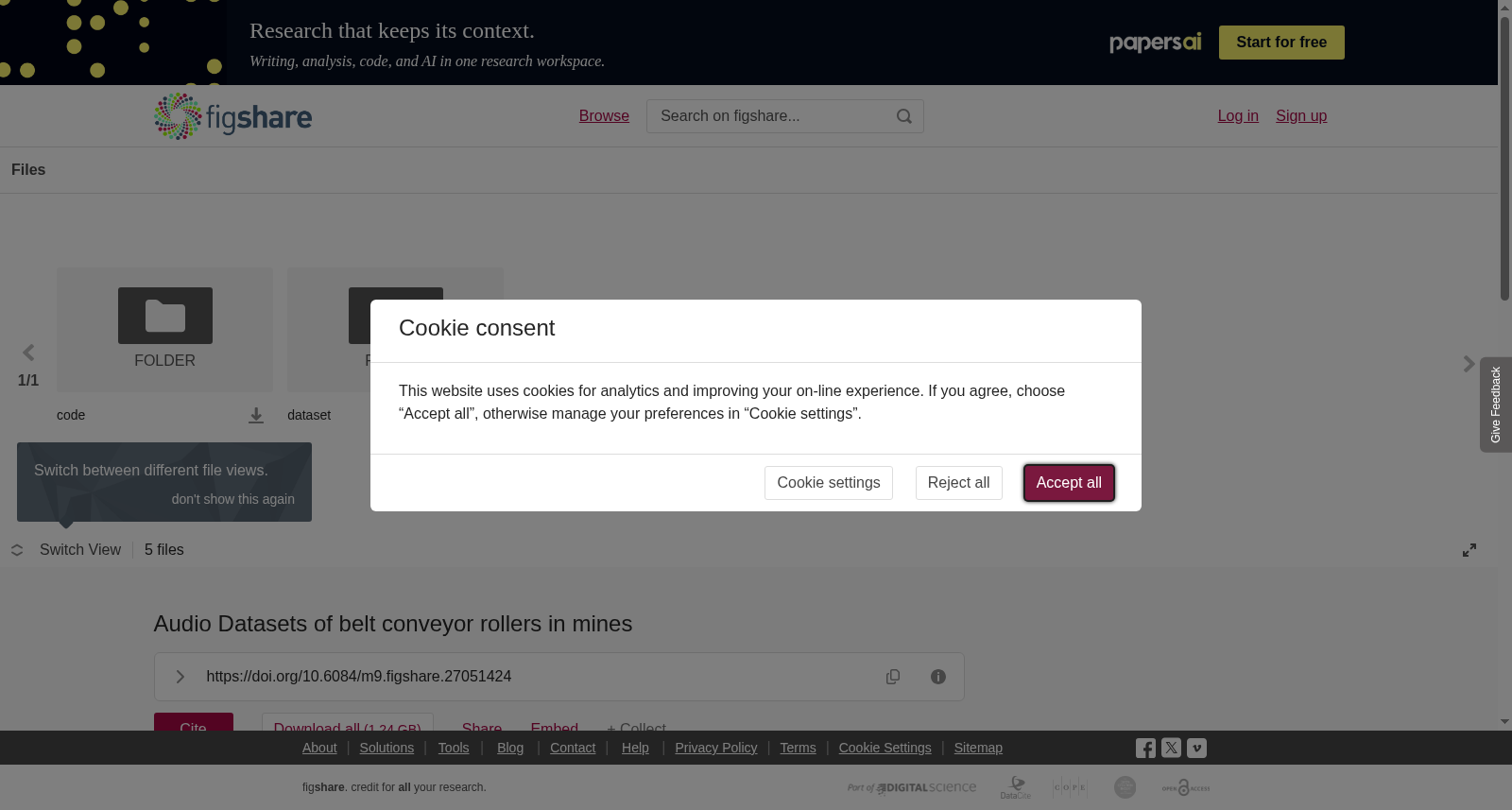Open figshare X (Twitter) icon
The height and width of the screenshot is (810, 1512).
pos(1171,748)
